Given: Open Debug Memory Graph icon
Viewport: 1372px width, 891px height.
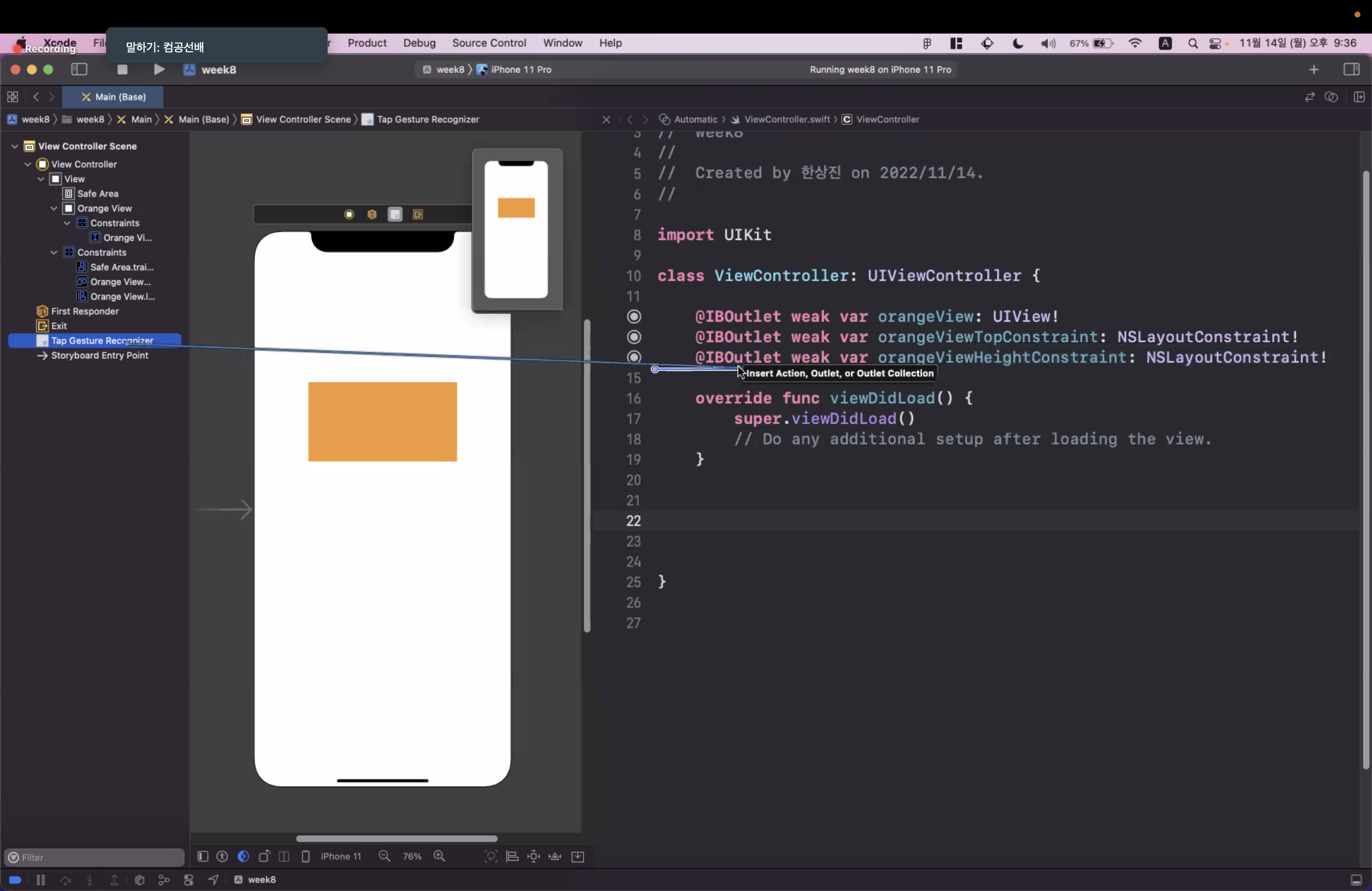Looking at the screenshot, I should [x=164, y=880].
